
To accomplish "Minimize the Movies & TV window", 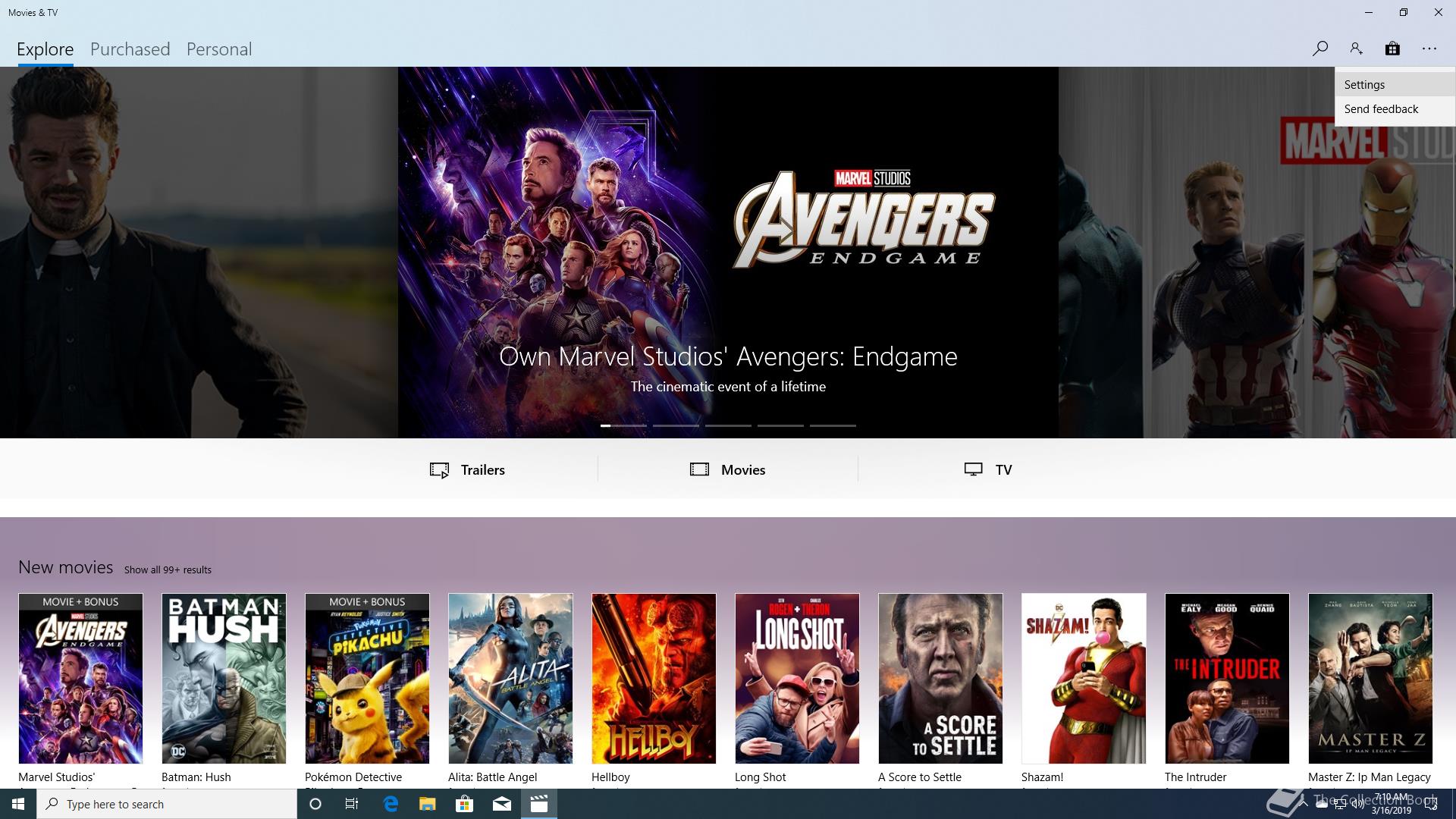I will (1369, 12).
